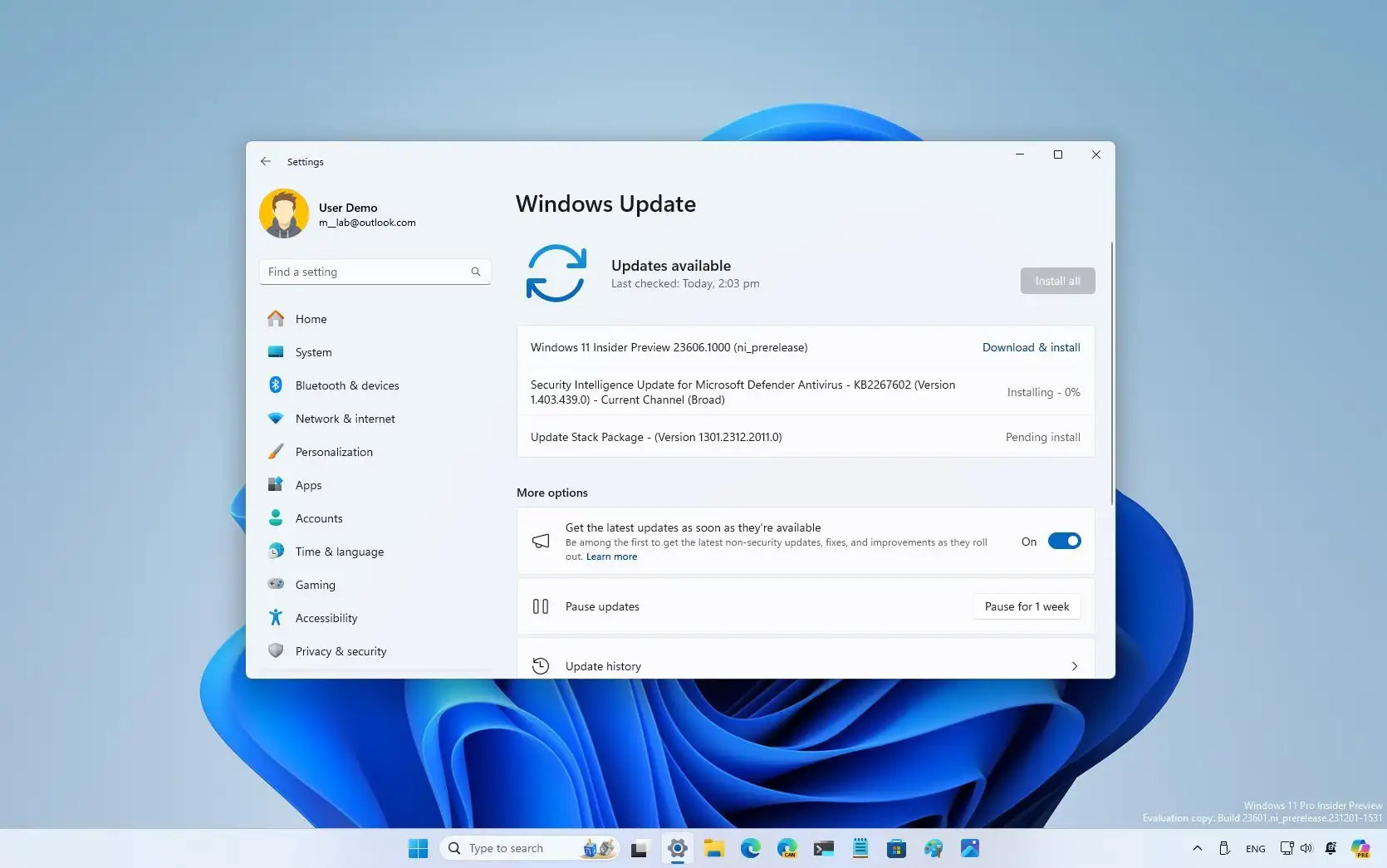This screenshot has height=868, width=1387.
Task: Open Bluetooth & devices settings in sidebar
Action: tap(277, 385)
